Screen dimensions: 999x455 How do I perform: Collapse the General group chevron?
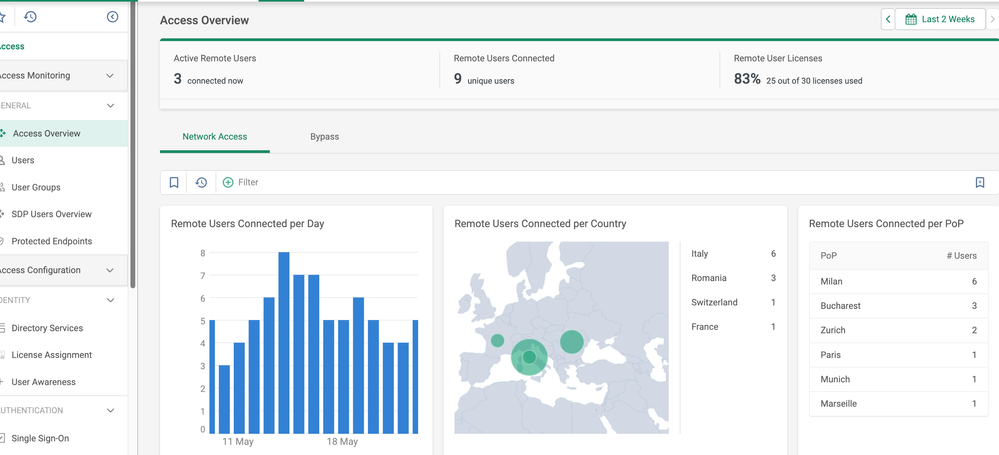click(x=110, y=106)
